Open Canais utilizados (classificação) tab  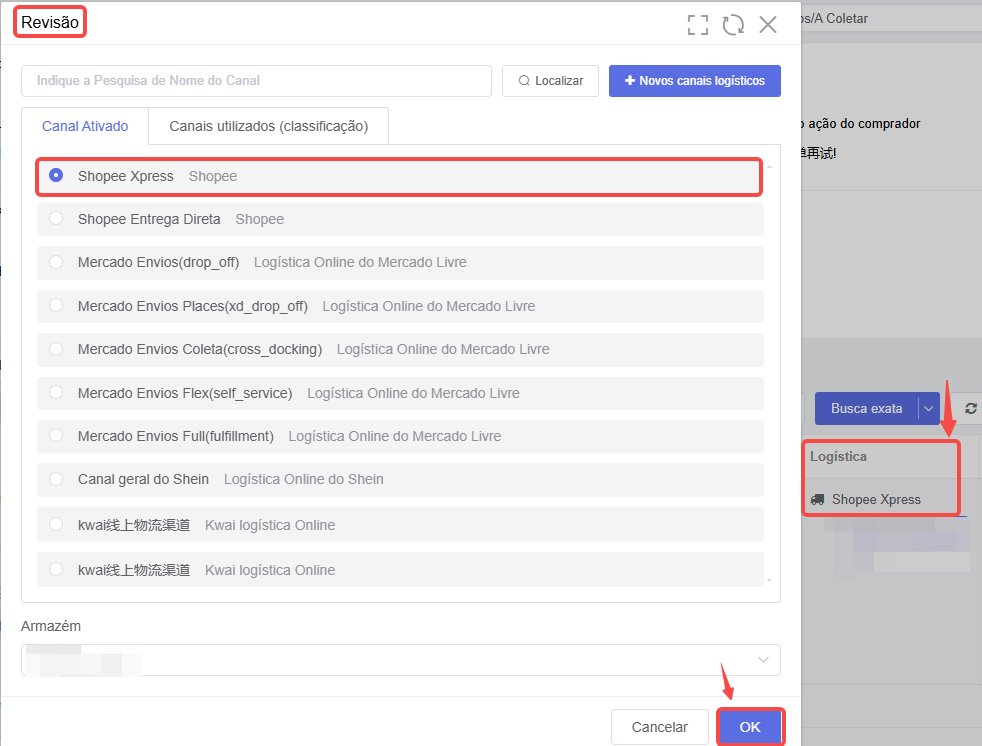coord(269,126)
